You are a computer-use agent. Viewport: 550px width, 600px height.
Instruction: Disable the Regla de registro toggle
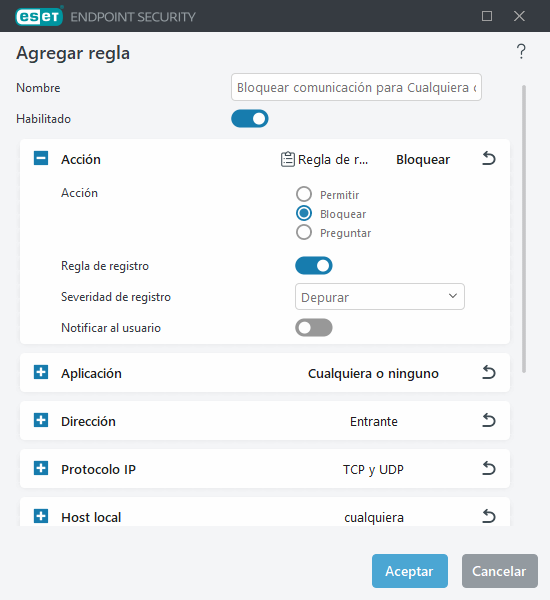point(313,266)
